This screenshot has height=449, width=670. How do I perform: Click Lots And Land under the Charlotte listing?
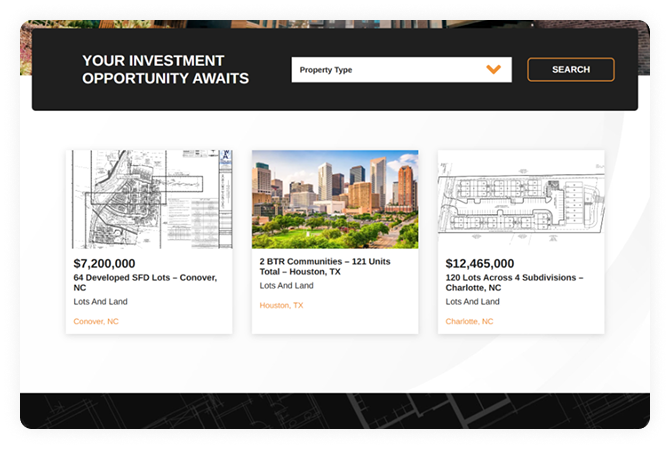click(x=472, y=302)
